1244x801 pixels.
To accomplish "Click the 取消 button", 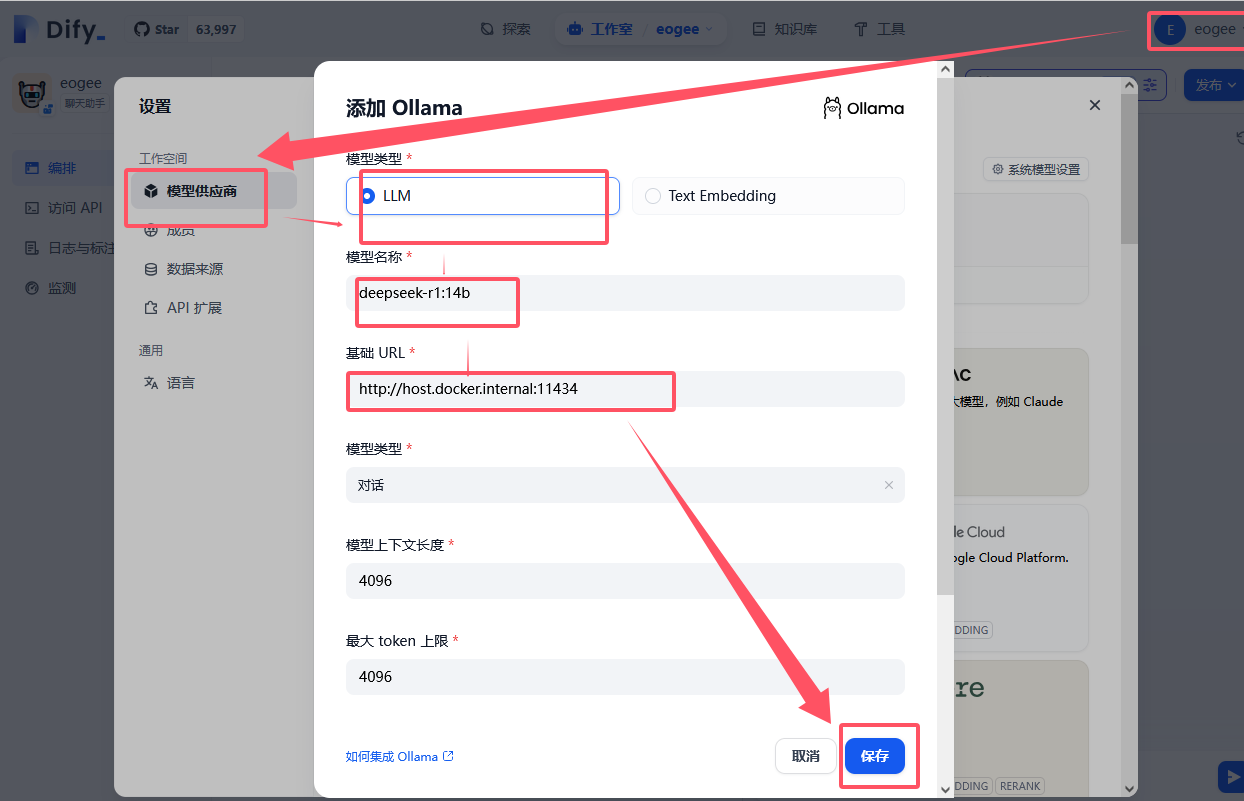I will 806,756.
